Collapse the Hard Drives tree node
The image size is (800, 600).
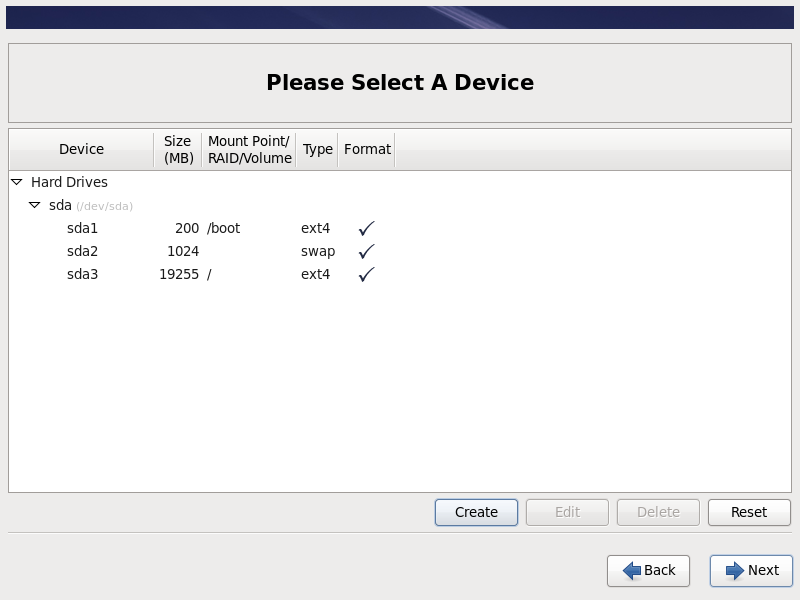point(17,182)
